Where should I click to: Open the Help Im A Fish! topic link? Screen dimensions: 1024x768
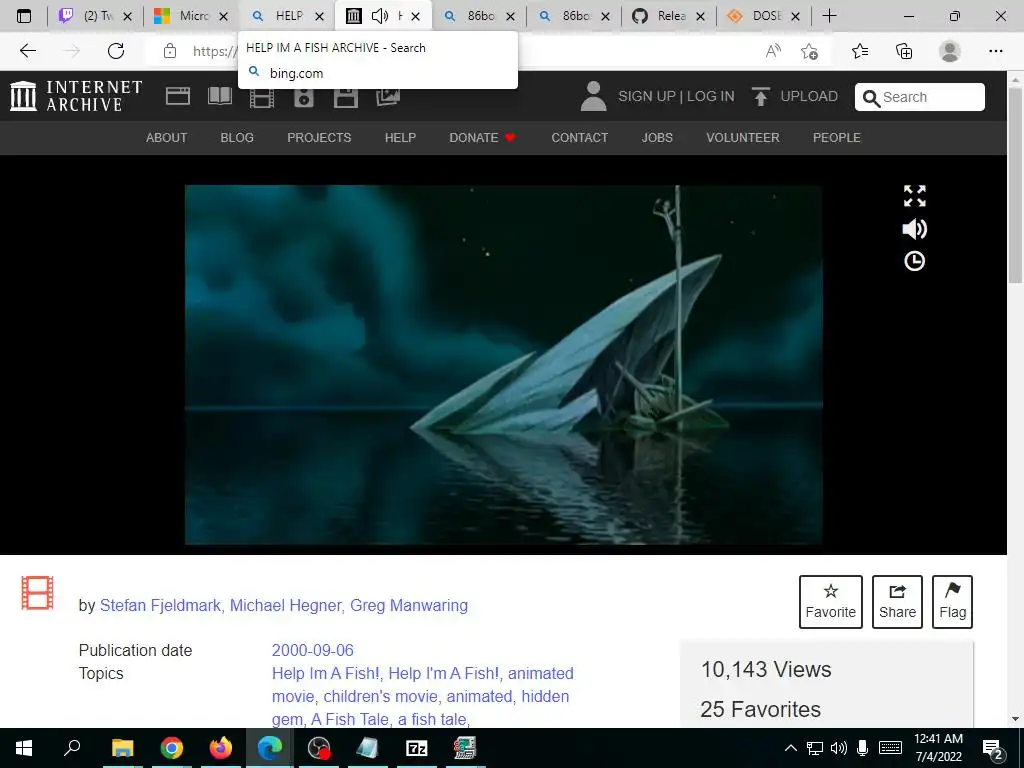pos(325,673)
